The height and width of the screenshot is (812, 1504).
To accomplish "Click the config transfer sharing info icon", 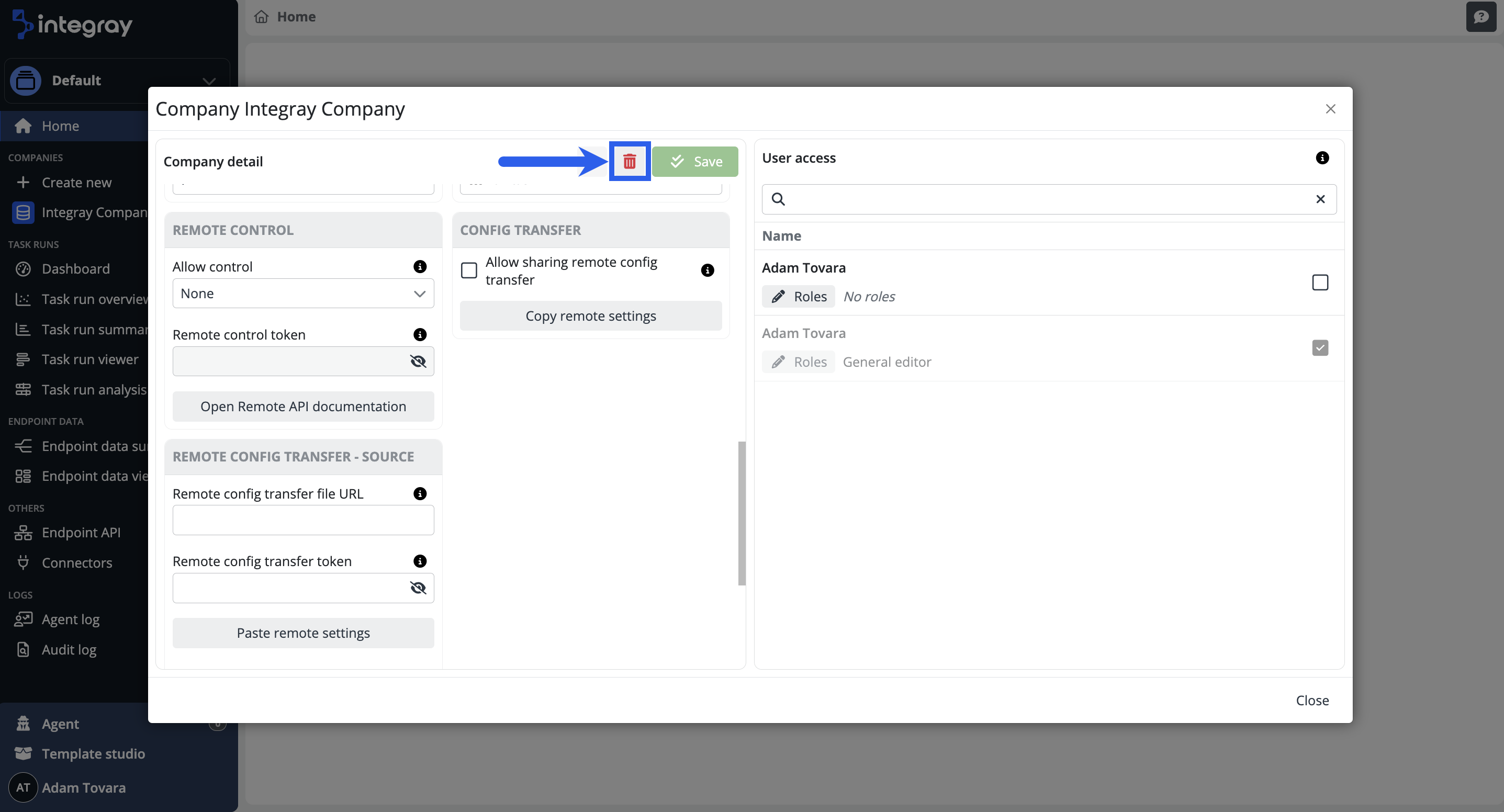I will (706, 269).
